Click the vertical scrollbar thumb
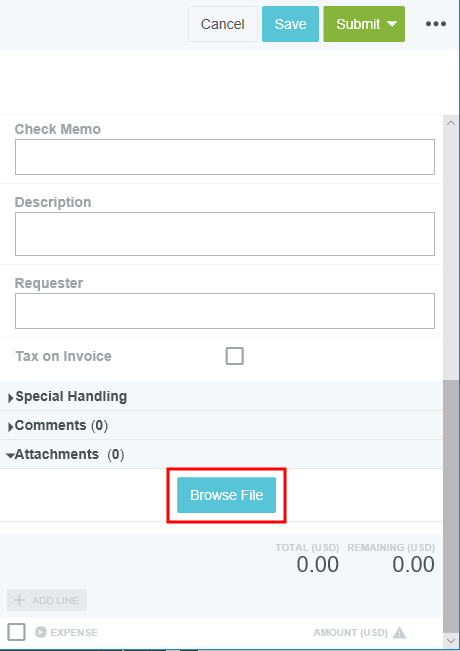 pyautogui.click(x=450, y=507)
